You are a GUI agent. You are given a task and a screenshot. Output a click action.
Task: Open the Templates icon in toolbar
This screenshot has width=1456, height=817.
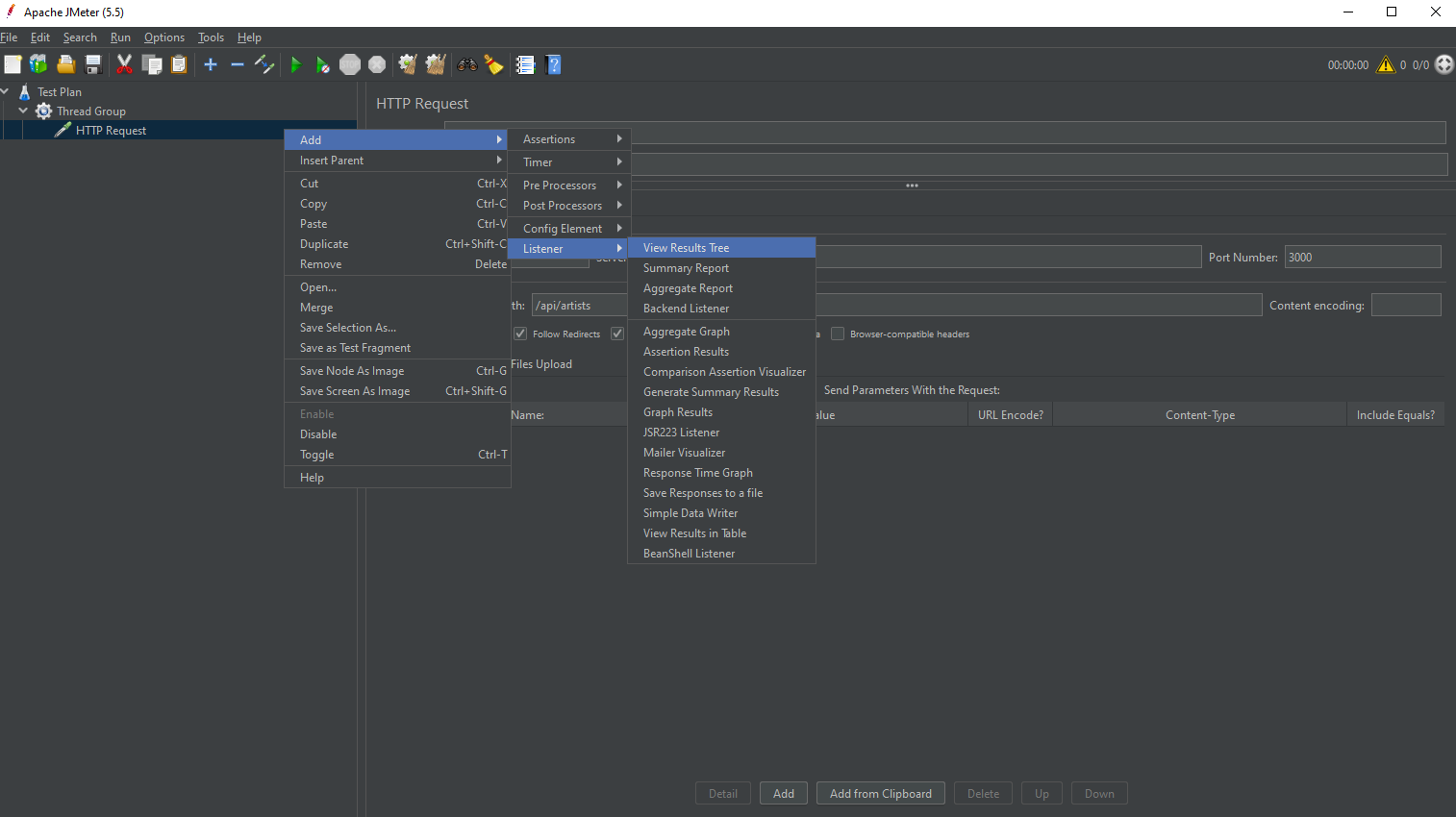(38, 64)
